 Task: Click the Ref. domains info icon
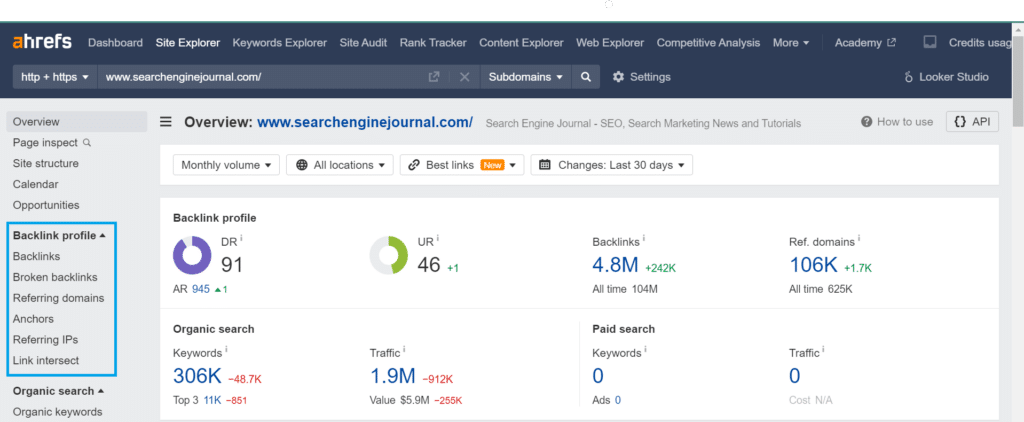(x=859, y=239)
